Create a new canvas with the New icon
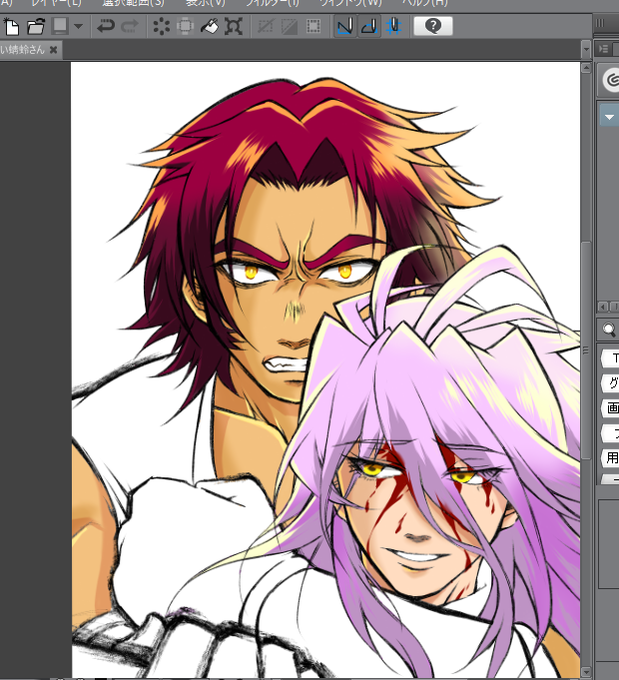The width and height of the screenshot is (619, 680). [11, 26]
